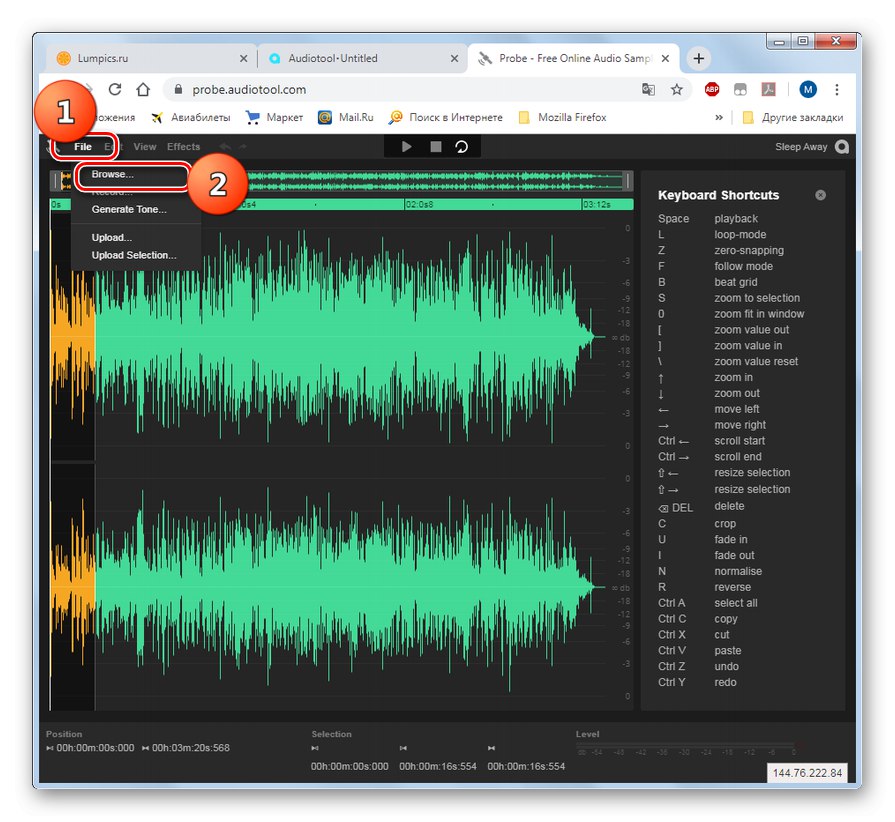Open the AdBlock Plus extension icon
This screenshot has width=895, height=822.
712,90
